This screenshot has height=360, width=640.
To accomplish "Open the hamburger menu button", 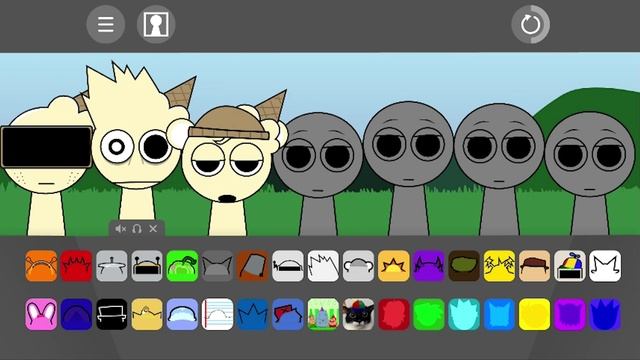I will pyautogui.click(x=106, y=24).
